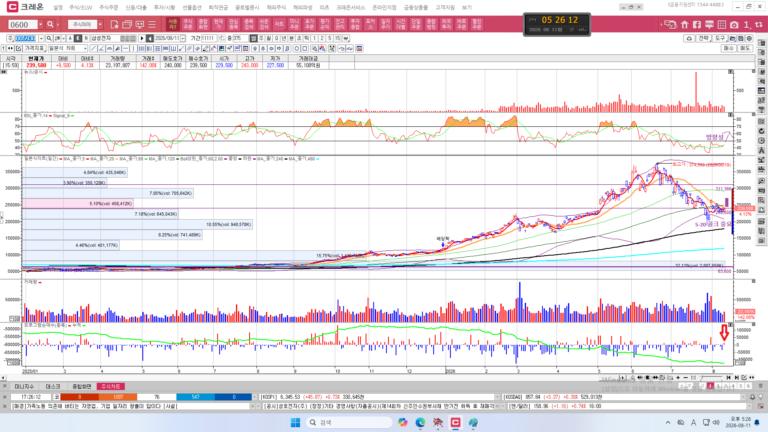Switch to the 미니지수 tab
The image size is (768, 432).
coord(24,386)
